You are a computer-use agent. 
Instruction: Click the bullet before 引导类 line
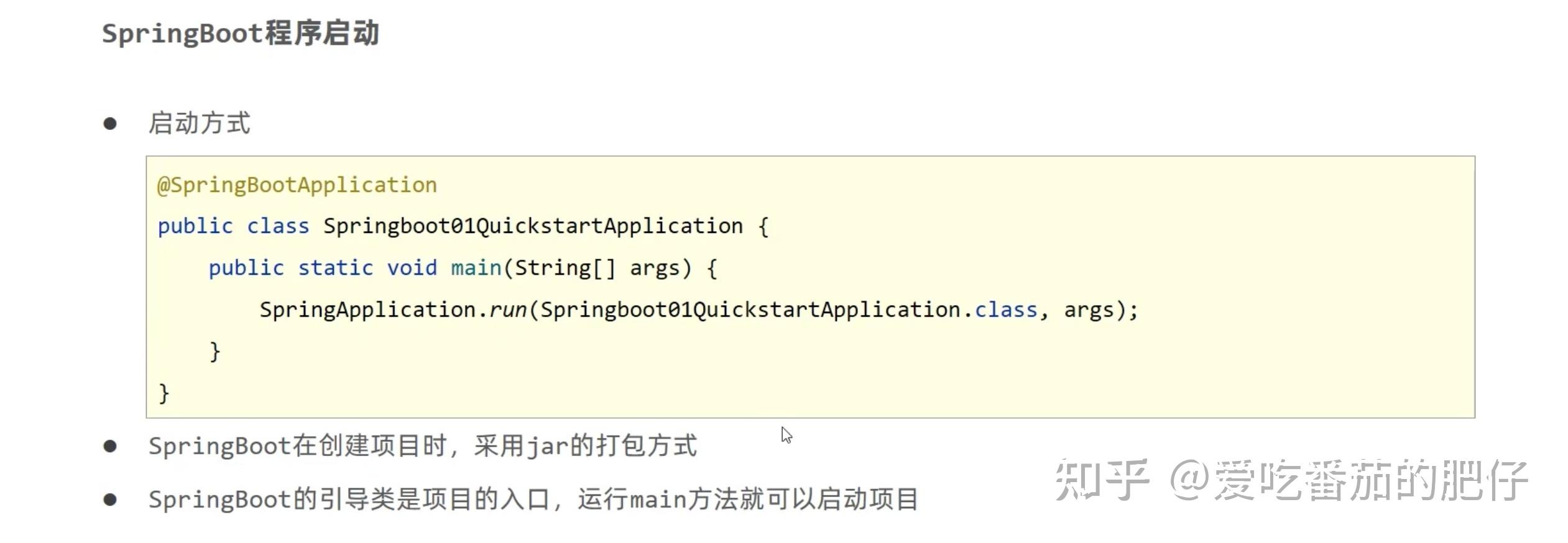click(x=110, y=500)
